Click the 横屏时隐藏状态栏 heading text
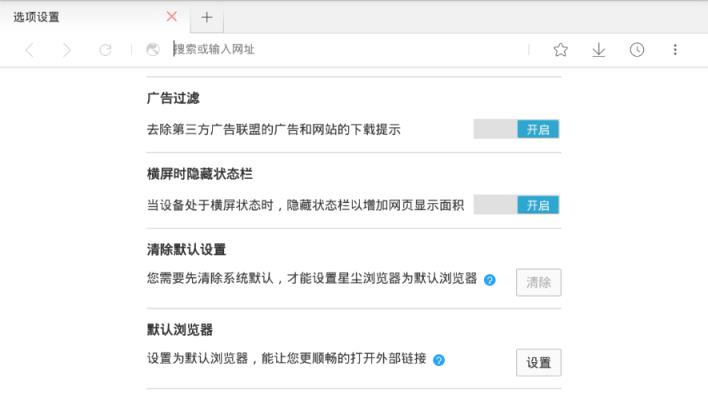Image resolution: width=708 pixels, height=398 pixels. pos(200,174)
